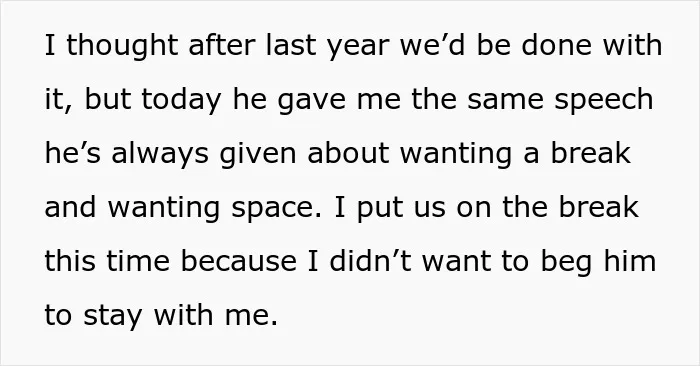Select the word "after" in the paragraph

click(x=222, y=45)
